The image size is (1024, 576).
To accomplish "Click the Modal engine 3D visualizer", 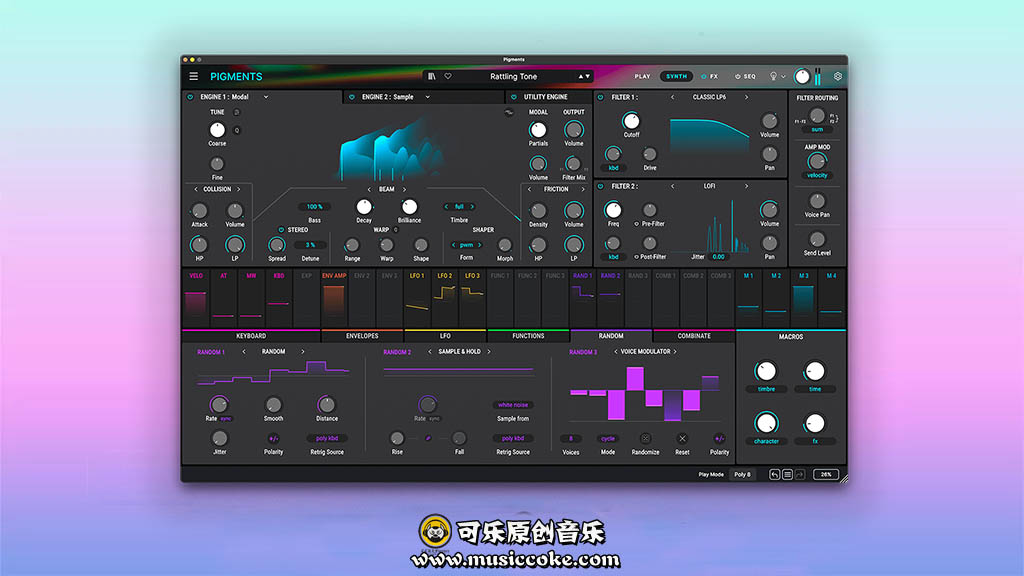I will [x=392, y=149].
